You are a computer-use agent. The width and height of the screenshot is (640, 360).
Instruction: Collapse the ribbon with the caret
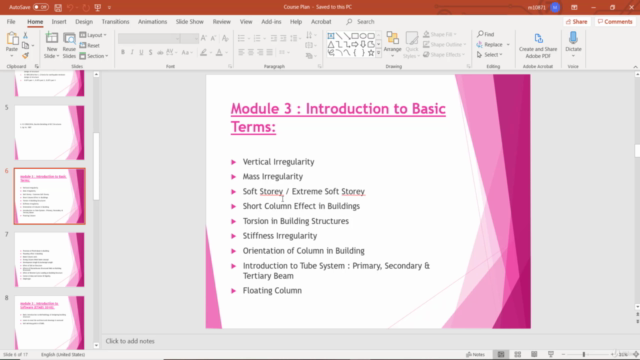coord(635,67)
